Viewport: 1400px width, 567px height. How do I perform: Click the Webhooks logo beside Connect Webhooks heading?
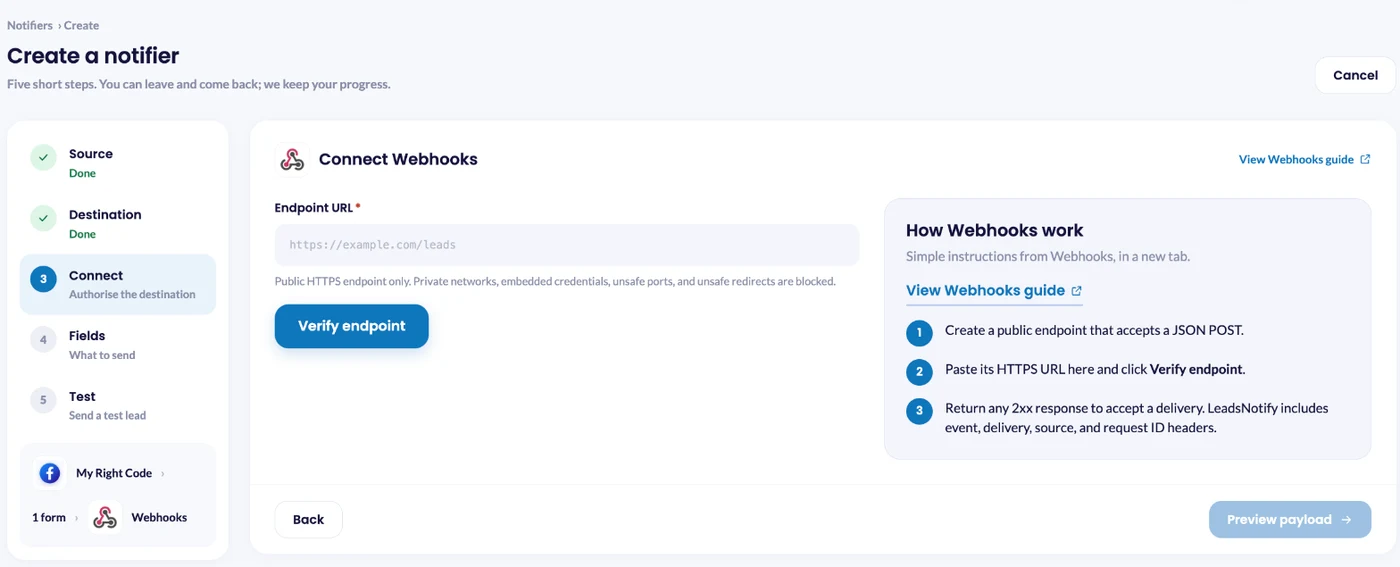point(291,159)
